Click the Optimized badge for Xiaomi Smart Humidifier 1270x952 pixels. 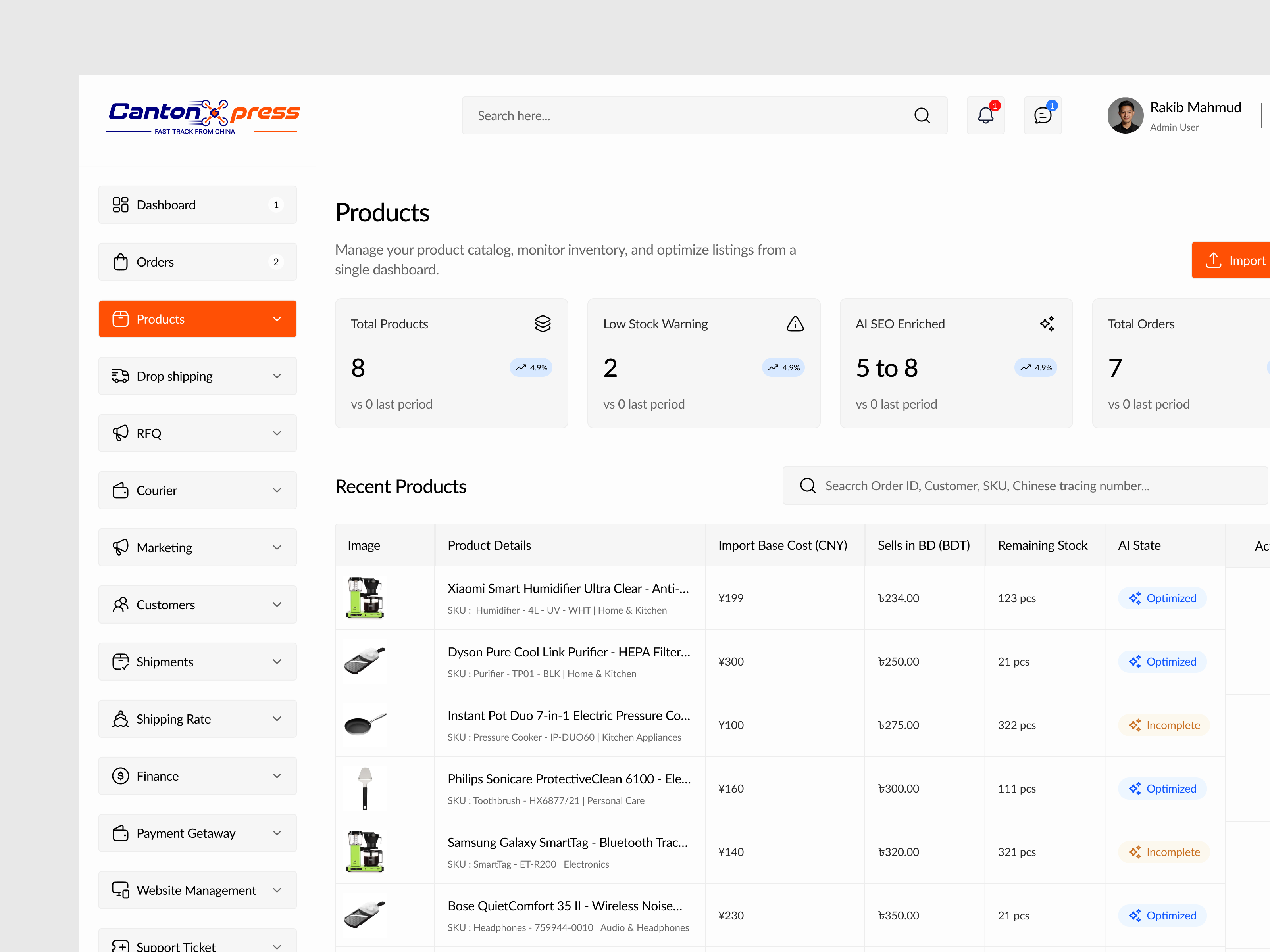1162,598
